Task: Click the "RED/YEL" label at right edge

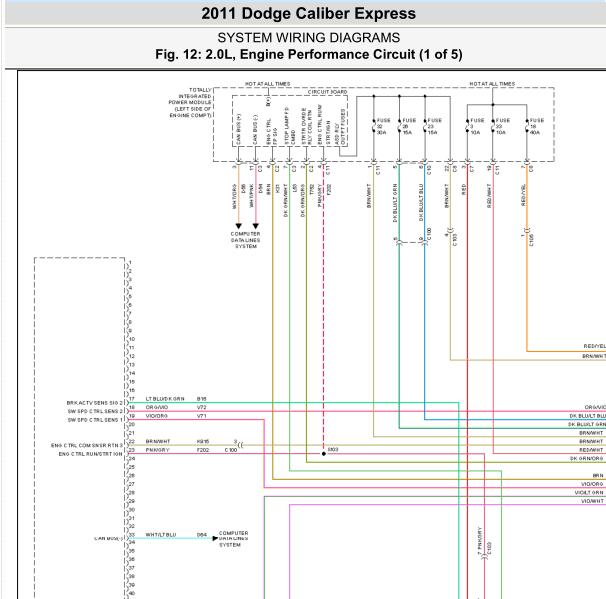Action: pyautogui.click(x=594, y=346)
